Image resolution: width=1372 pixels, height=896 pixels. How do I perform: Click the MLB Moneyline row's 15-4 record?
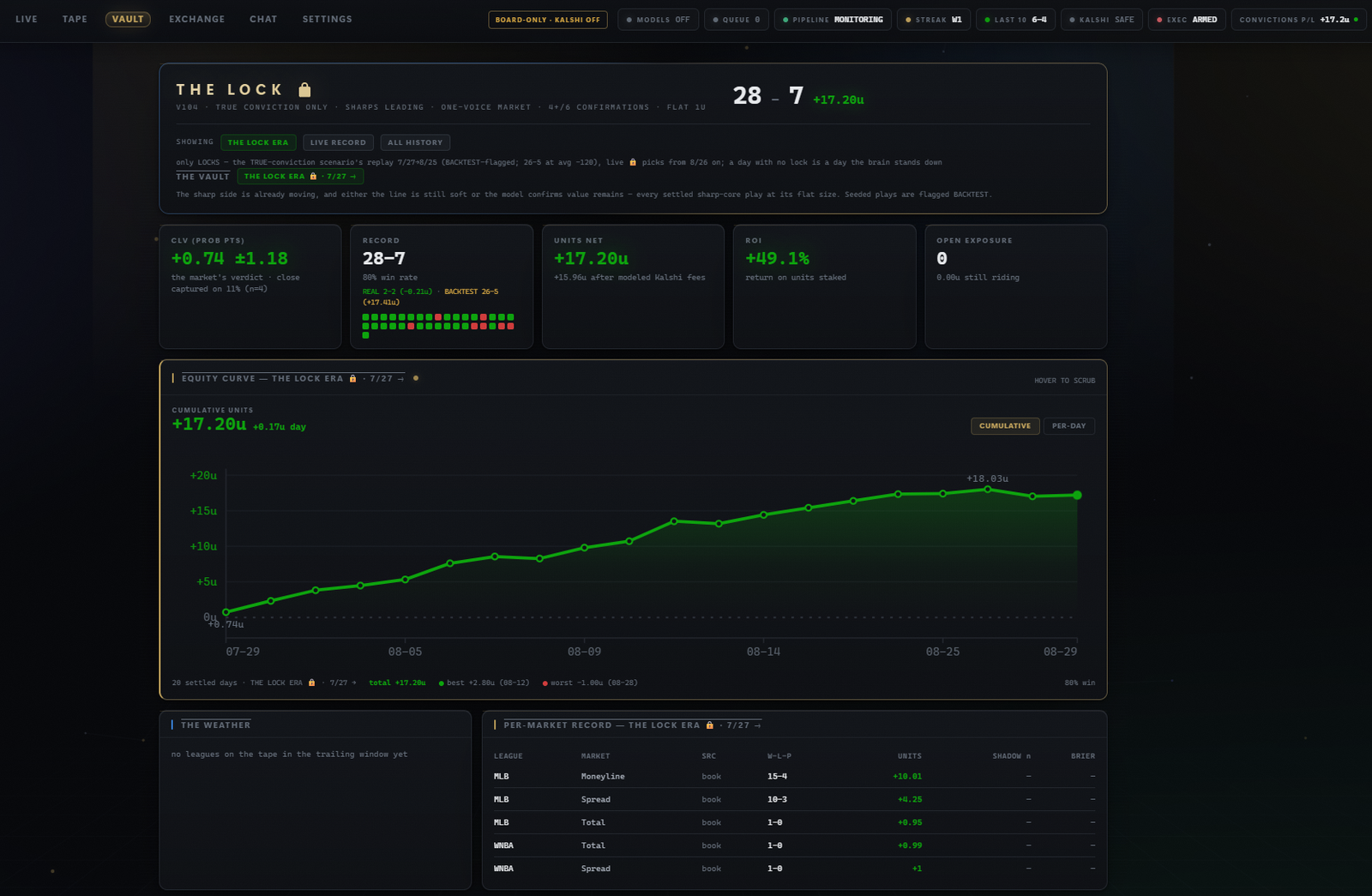[x=777, y=777]
